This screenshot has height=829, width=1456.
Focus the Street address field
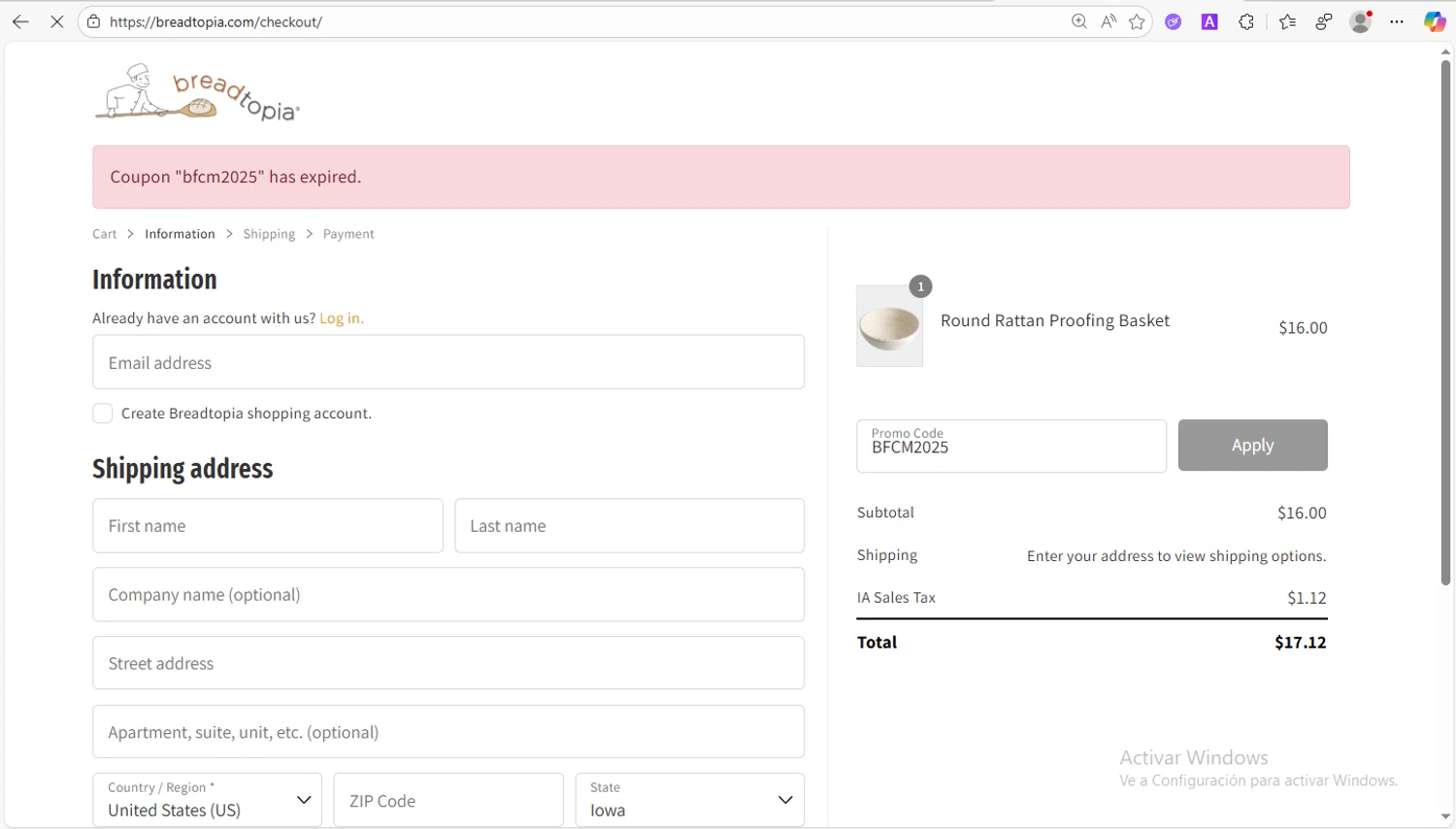pos(448,663)
